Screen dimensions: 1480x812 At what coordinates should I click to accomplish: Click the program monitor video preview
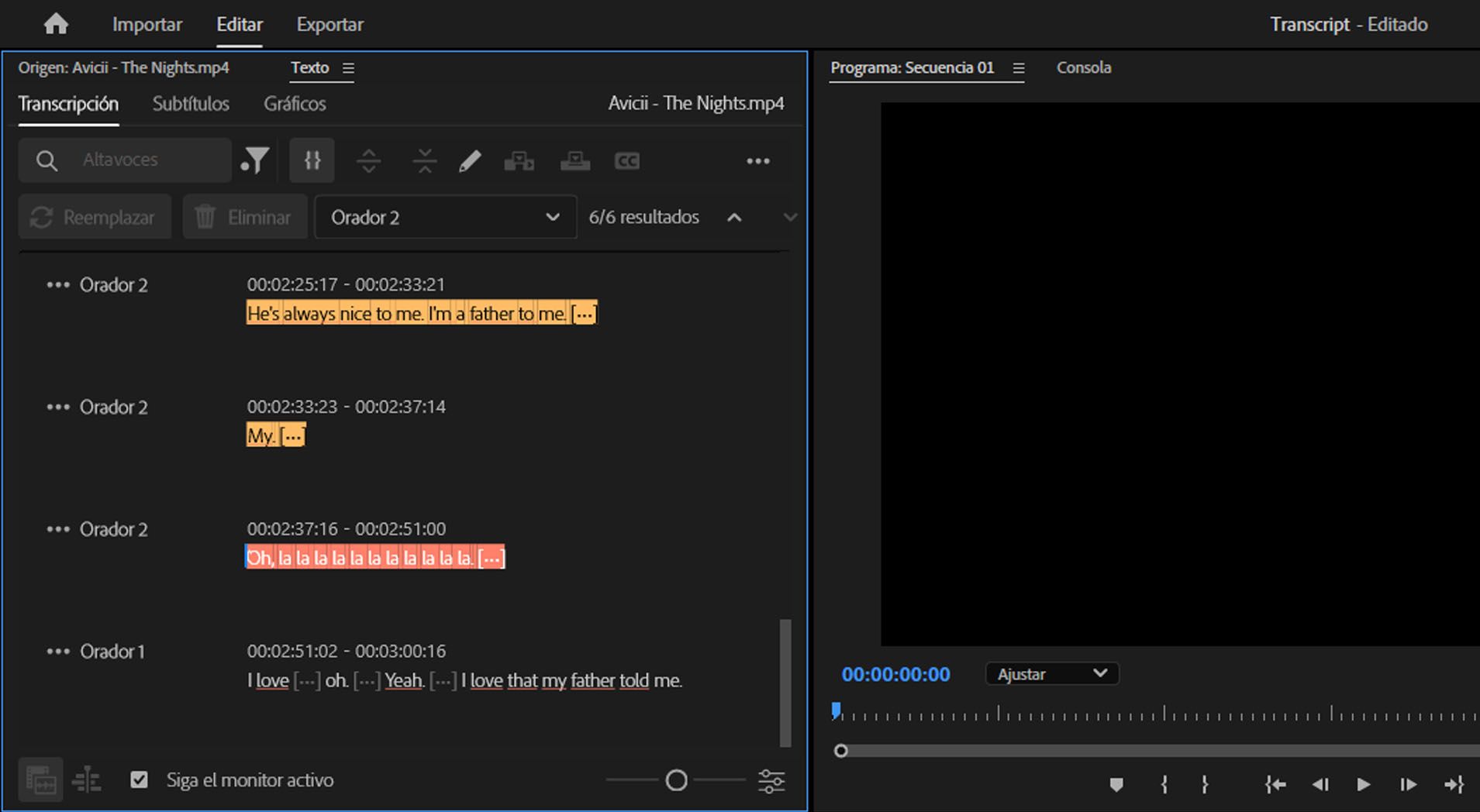click(1180, 374)
